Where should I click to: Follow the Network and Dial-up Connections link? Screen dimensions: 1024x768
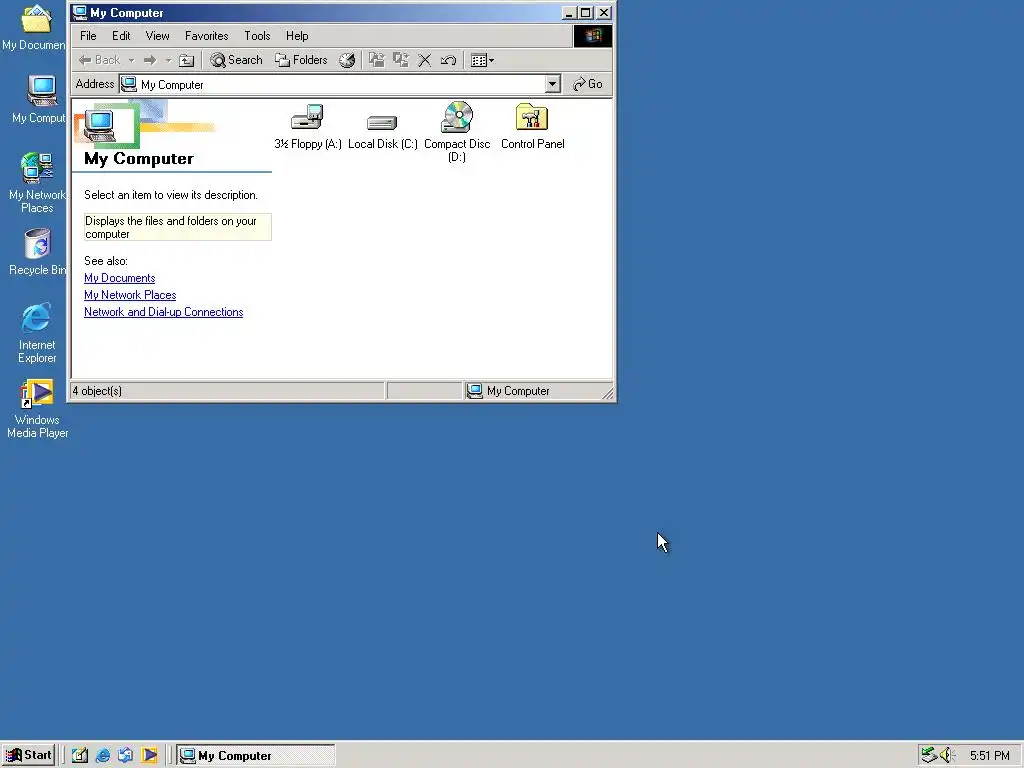(163, 312)
